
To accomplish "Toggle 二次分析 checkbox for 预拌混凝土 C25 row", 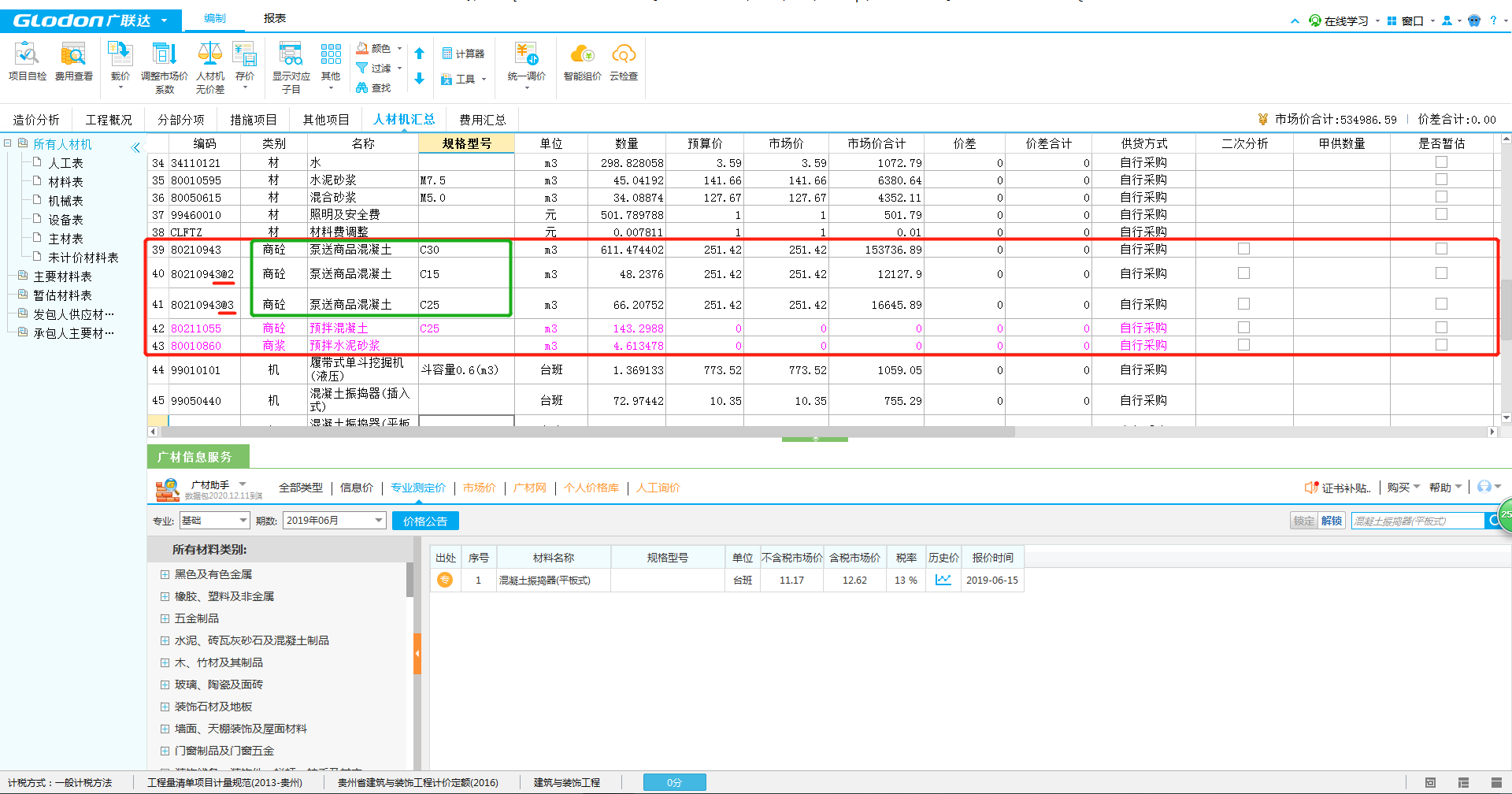I will [1243, 326].
